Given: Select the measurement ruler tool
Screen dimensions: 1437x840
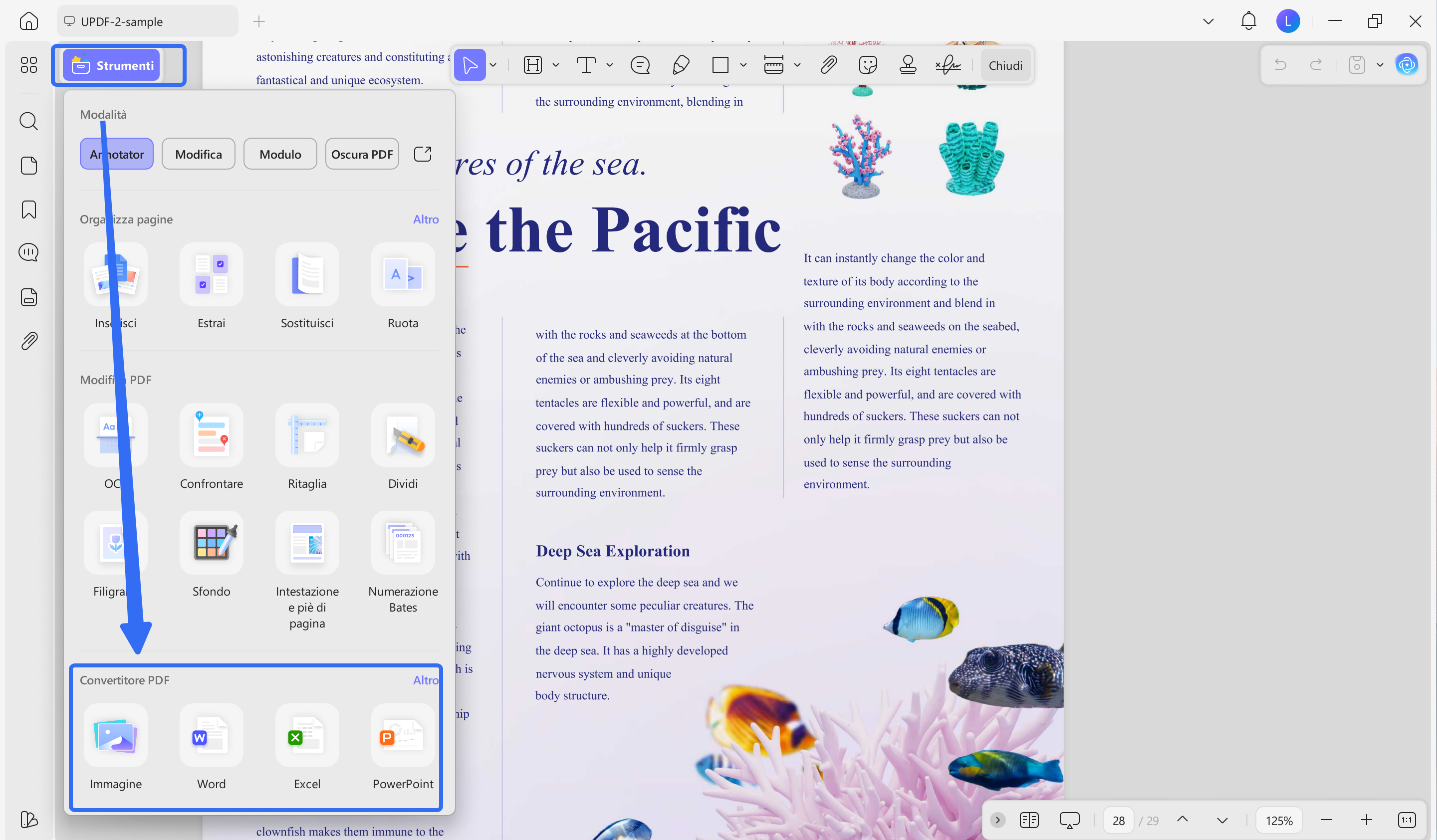Looking at the screenshot, I should [x=773, y=65].
